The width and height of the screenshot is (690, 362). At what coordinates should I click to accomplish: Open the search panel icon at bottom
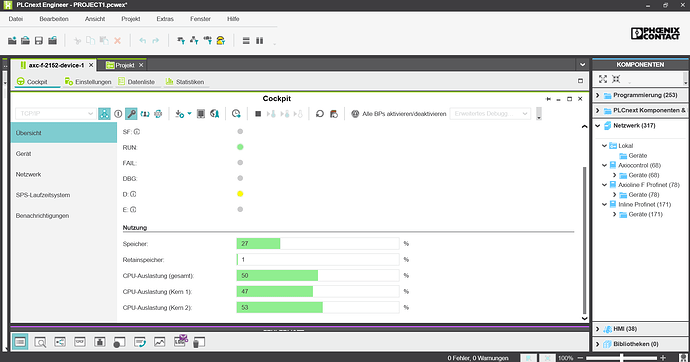(40, 342)
